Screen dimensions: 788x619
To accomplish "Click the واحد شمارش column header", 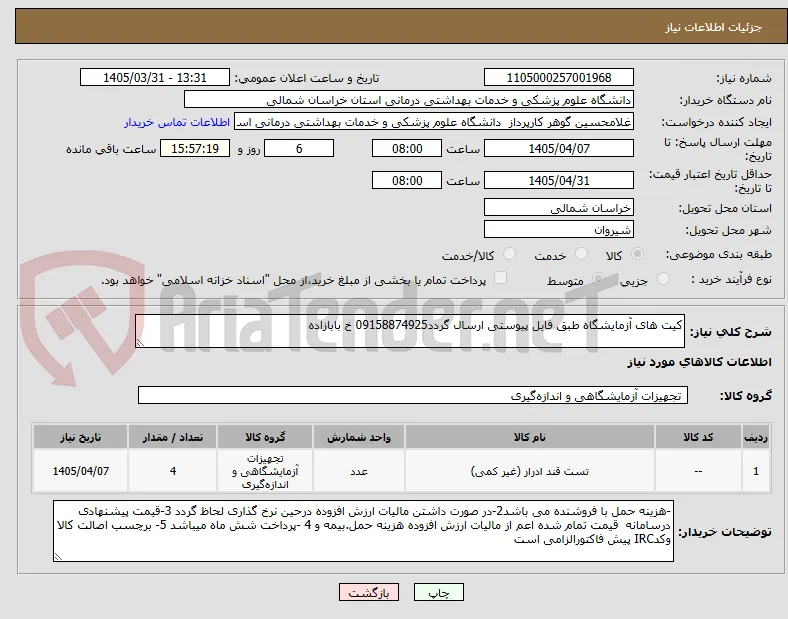I will (359, 437).
